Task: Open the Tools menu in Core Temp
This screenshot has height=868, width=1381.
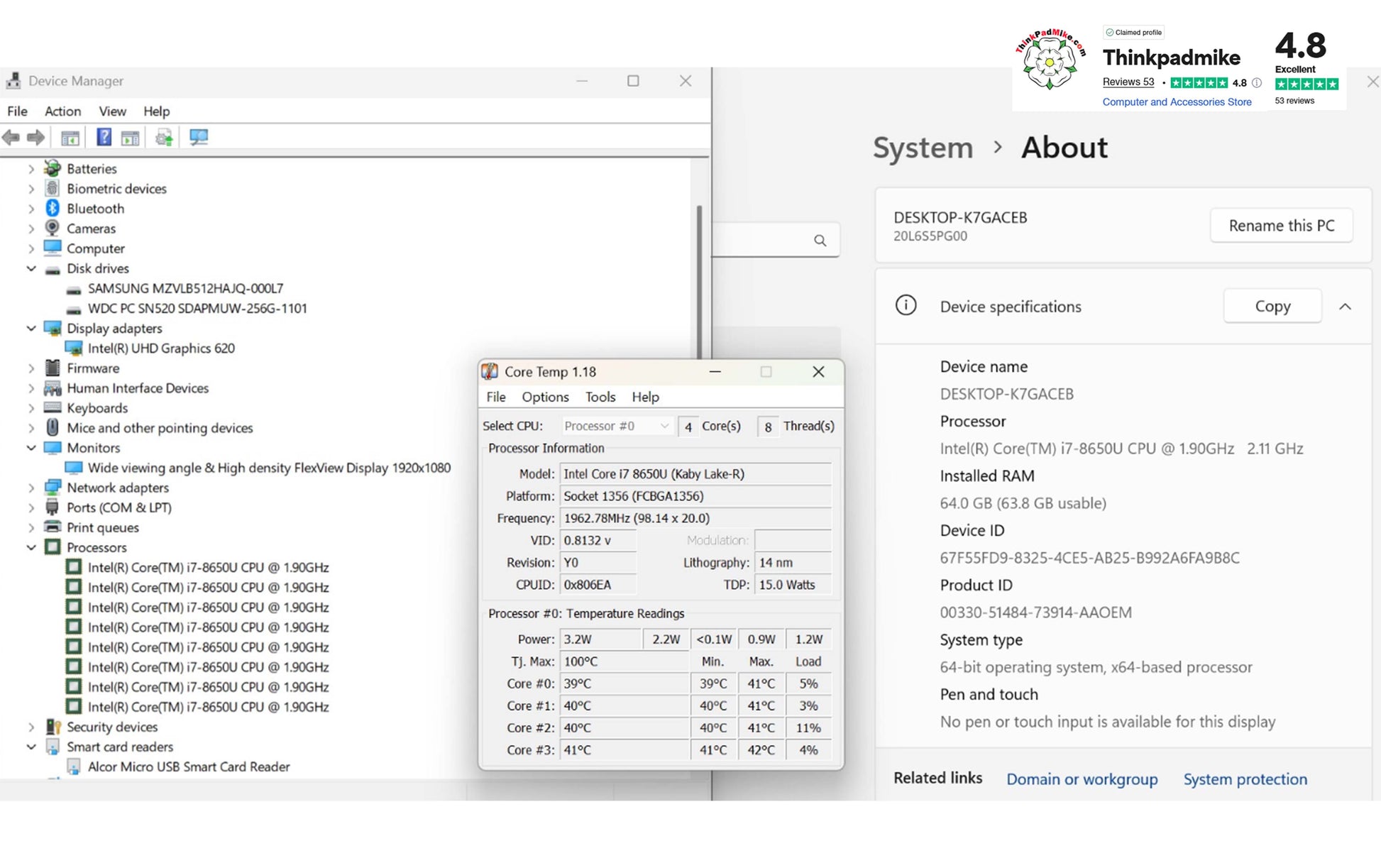Action: (x=600, y=397)
